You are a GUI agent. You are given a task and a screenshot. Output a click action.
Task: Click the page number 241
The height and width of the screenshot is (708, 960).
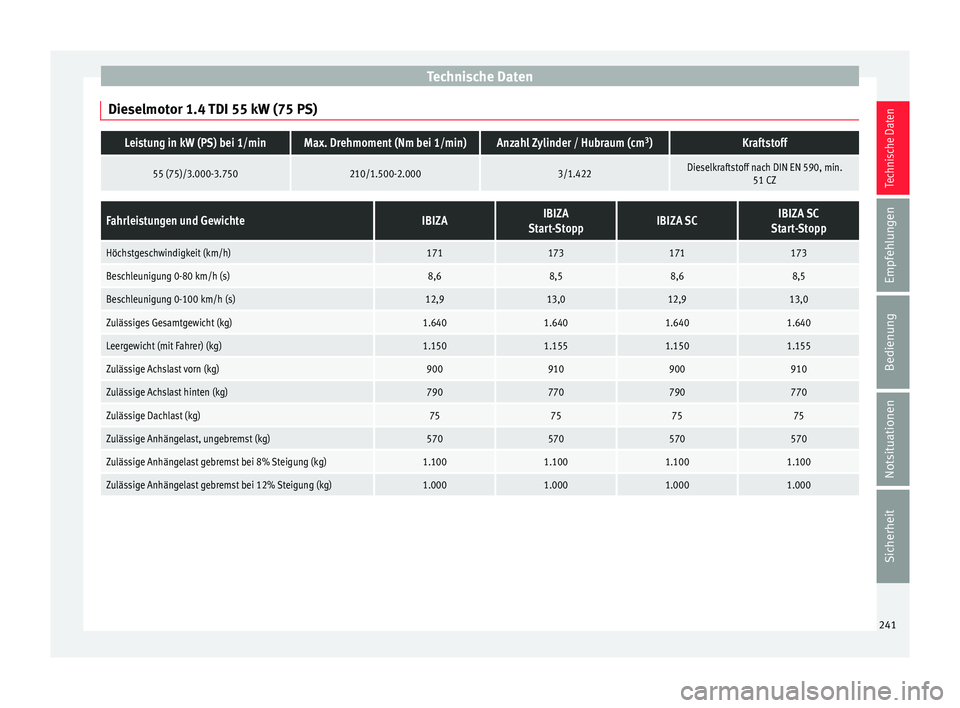(887, 625)
